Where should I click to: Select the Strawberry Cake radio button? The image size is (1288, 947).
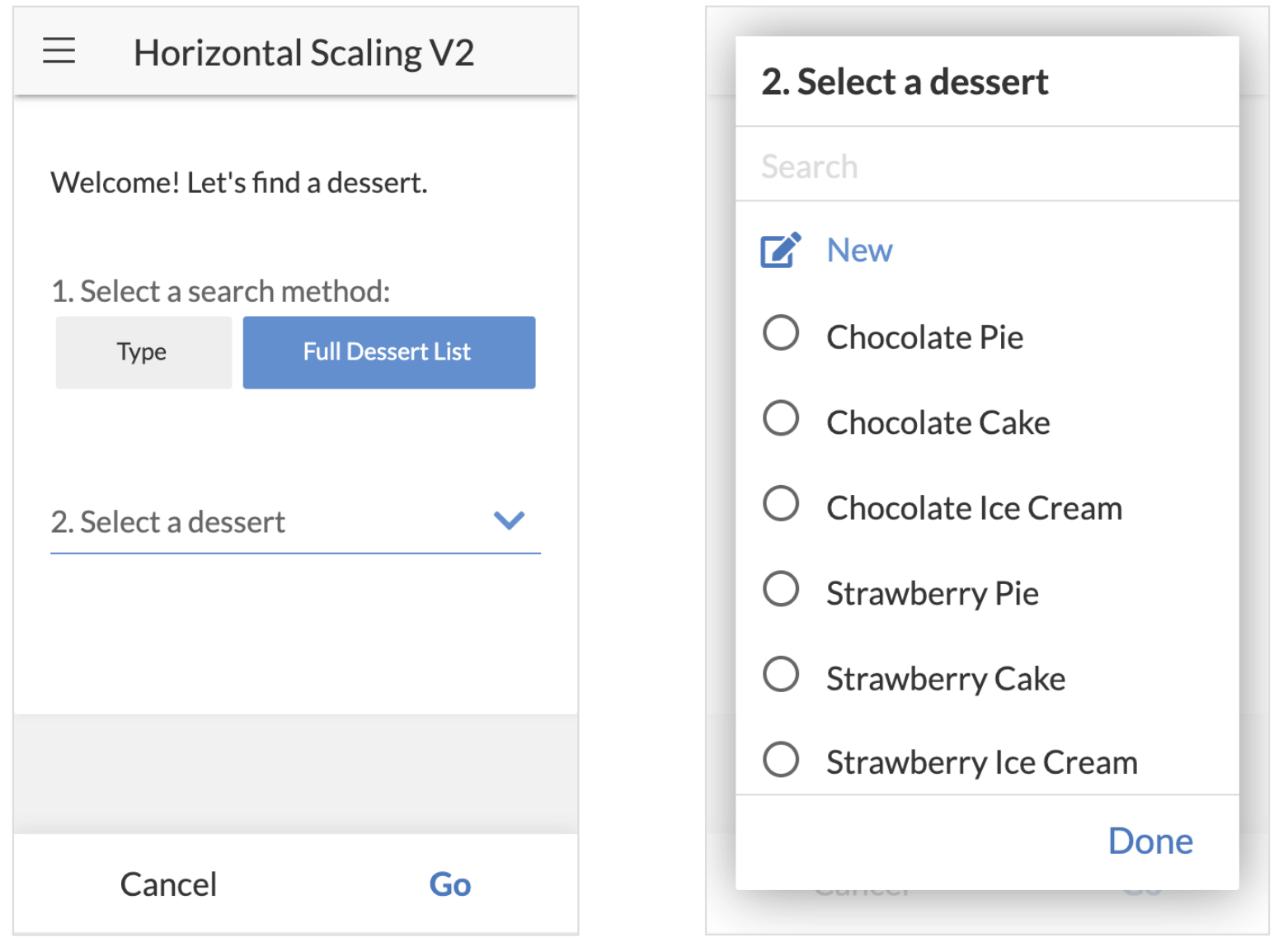(x=781, y=674)
